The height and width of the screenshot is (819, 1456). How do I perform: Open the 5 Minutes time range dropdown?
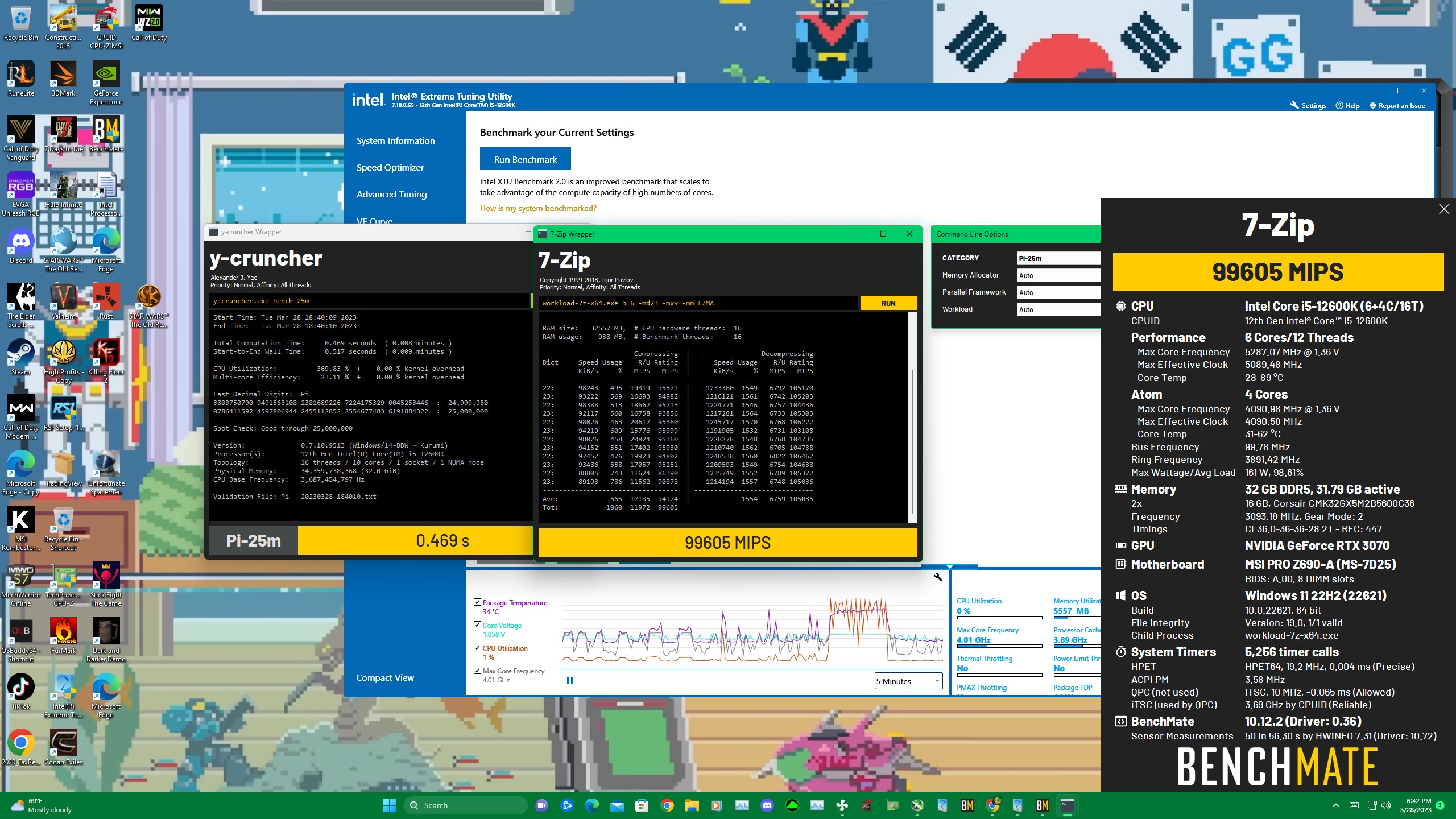(908, 681)
